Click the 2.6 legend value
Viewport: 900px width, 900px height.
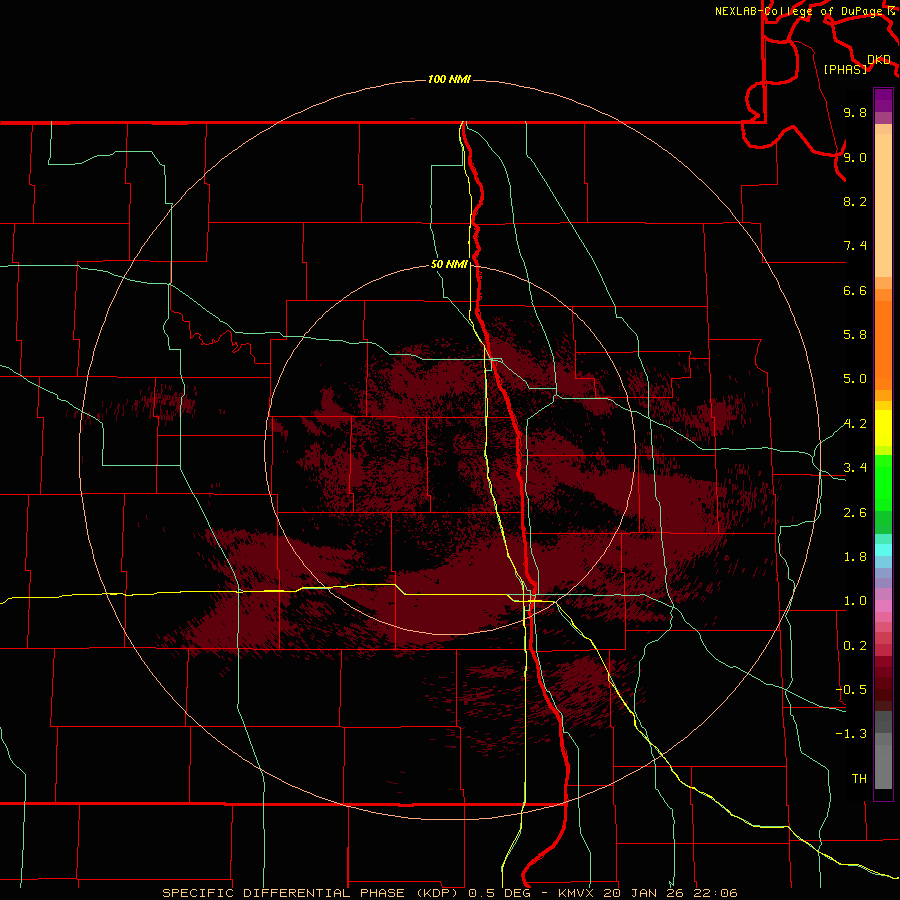855,513
